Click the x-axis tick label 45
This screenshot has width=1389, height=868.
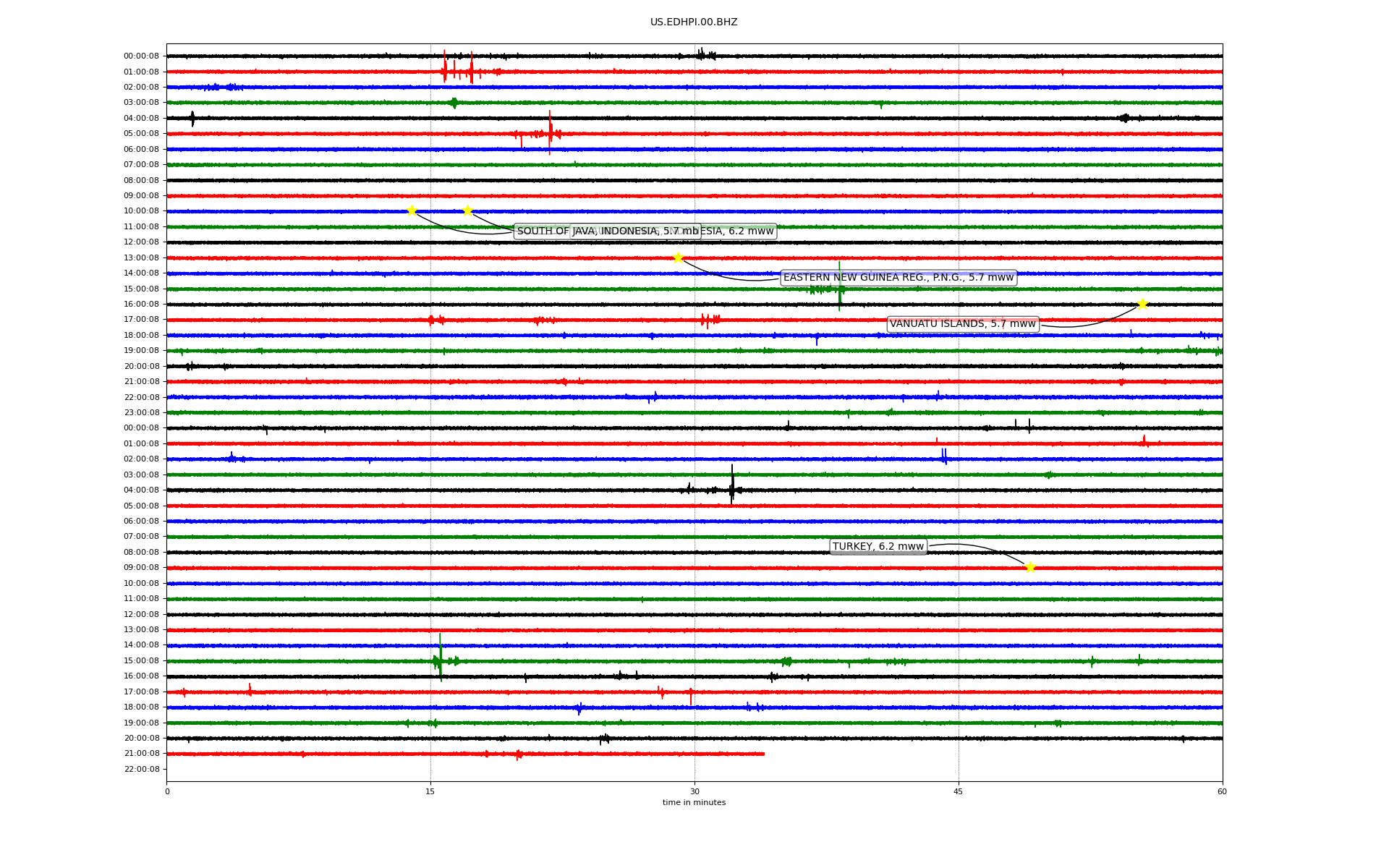959,791
